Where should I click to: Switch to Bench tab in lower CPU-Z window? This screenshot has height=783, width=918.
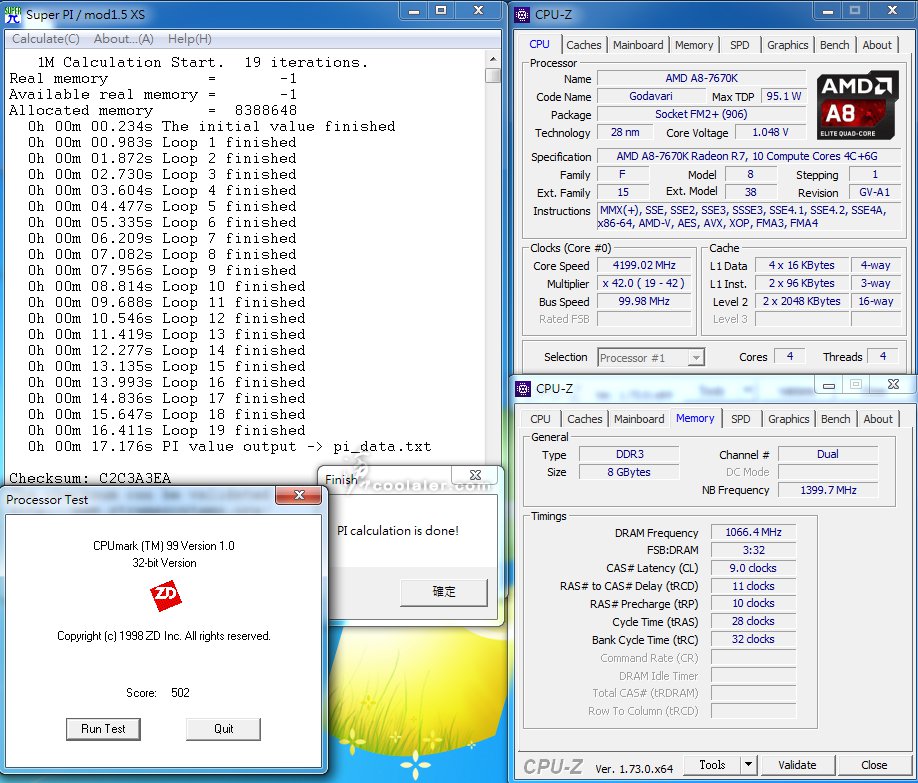point(835,419)
